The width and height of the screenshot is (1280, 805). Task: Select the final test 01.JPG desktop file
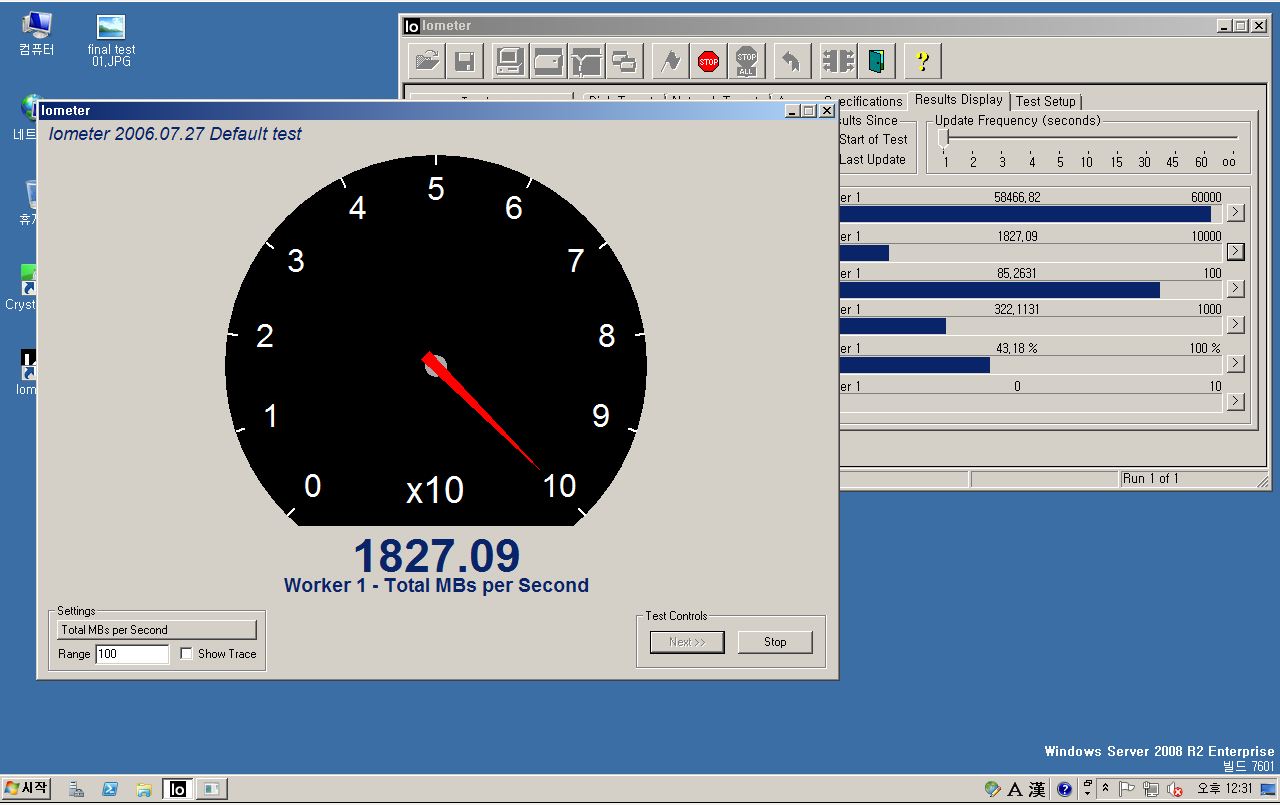click(111, 41)
